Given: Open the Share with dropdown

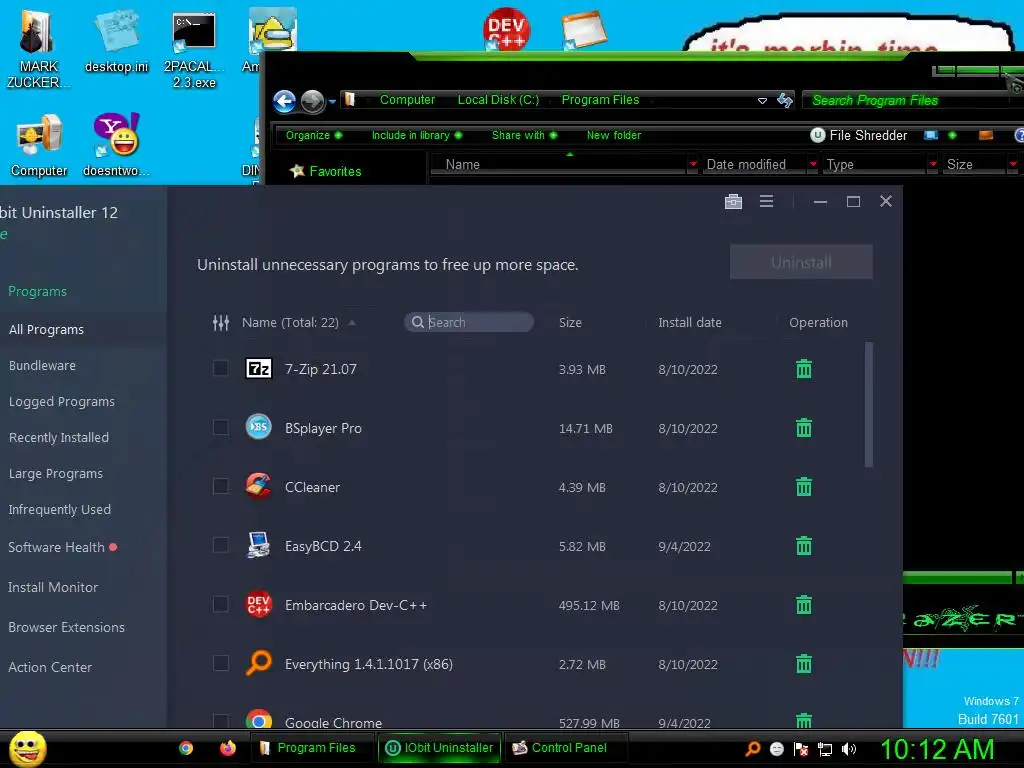Looking at the screenshot, I should (x=524, y=135).
